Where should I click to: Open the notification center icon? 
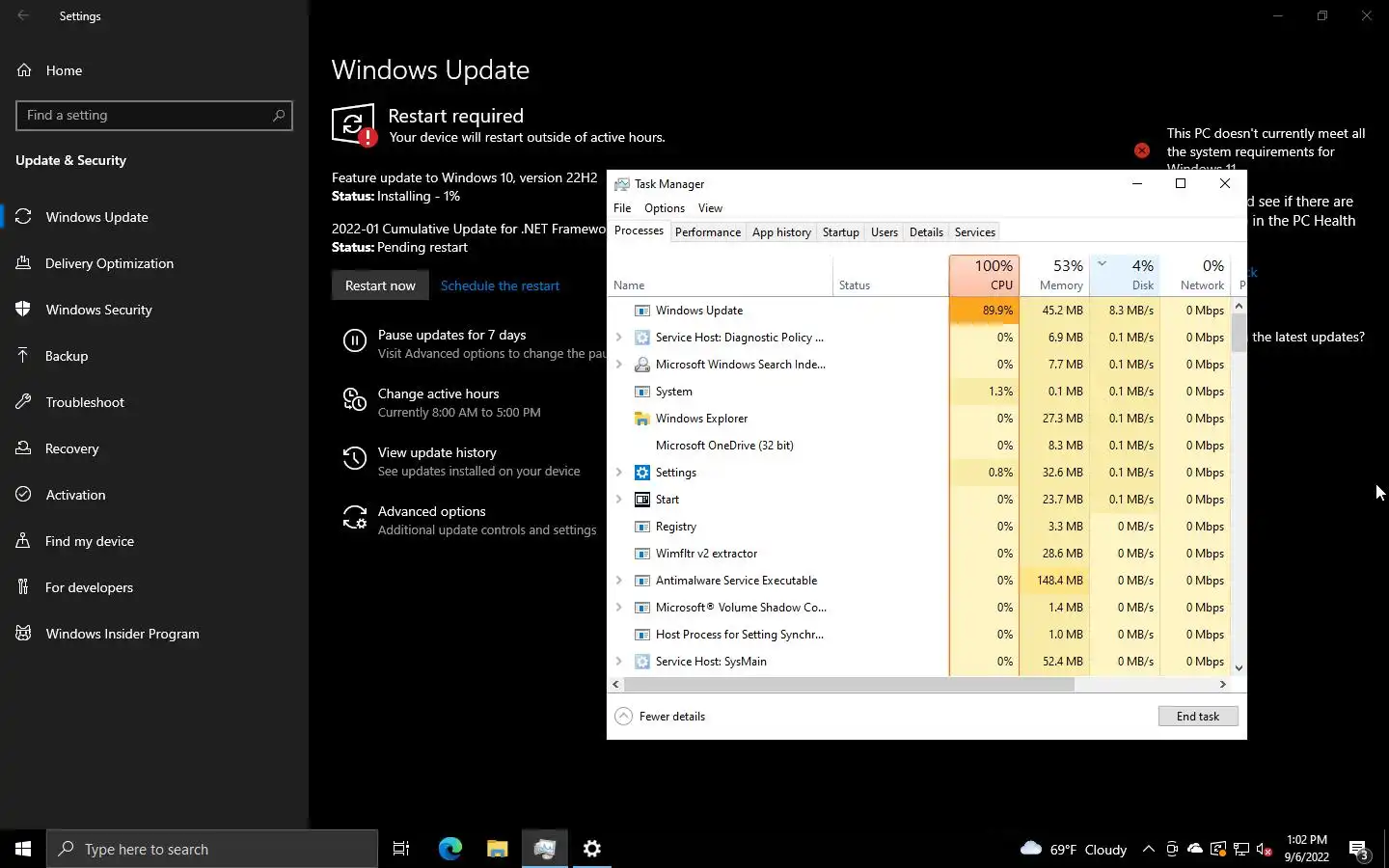coord(1359,850)
